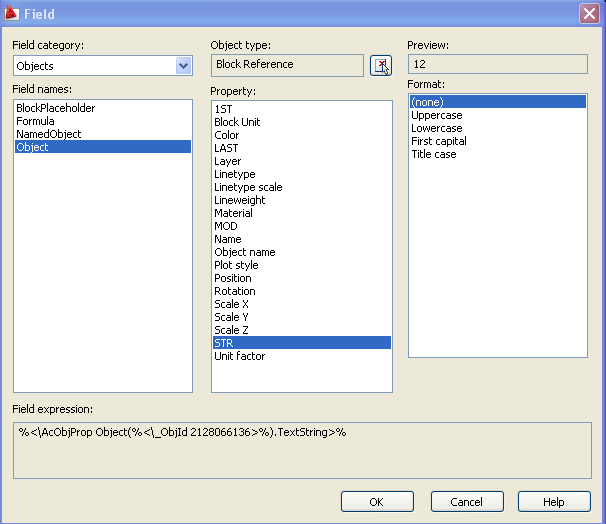Choose the (none) format option
Image resolution: width=606 pixels, height=524 pixels.
click(x=498, y=102)
